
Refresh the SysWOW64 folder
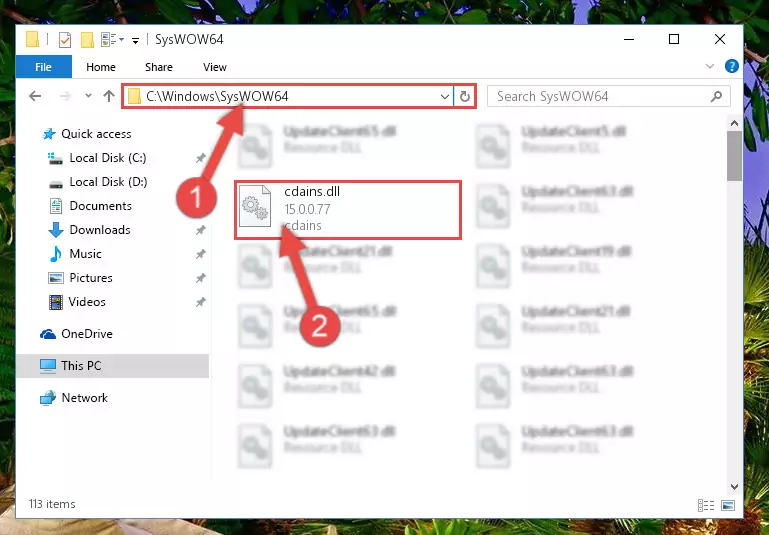[464, 97]
